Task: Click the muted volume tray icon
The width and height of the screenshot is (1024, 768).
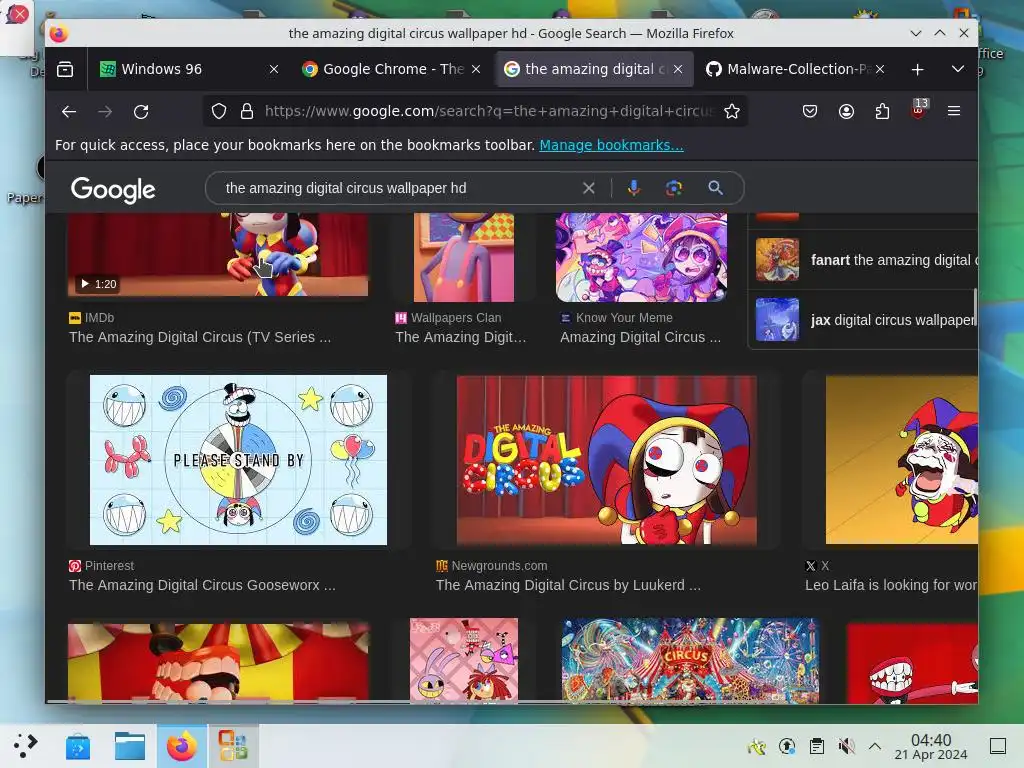Action: click(x=846, y=746)
